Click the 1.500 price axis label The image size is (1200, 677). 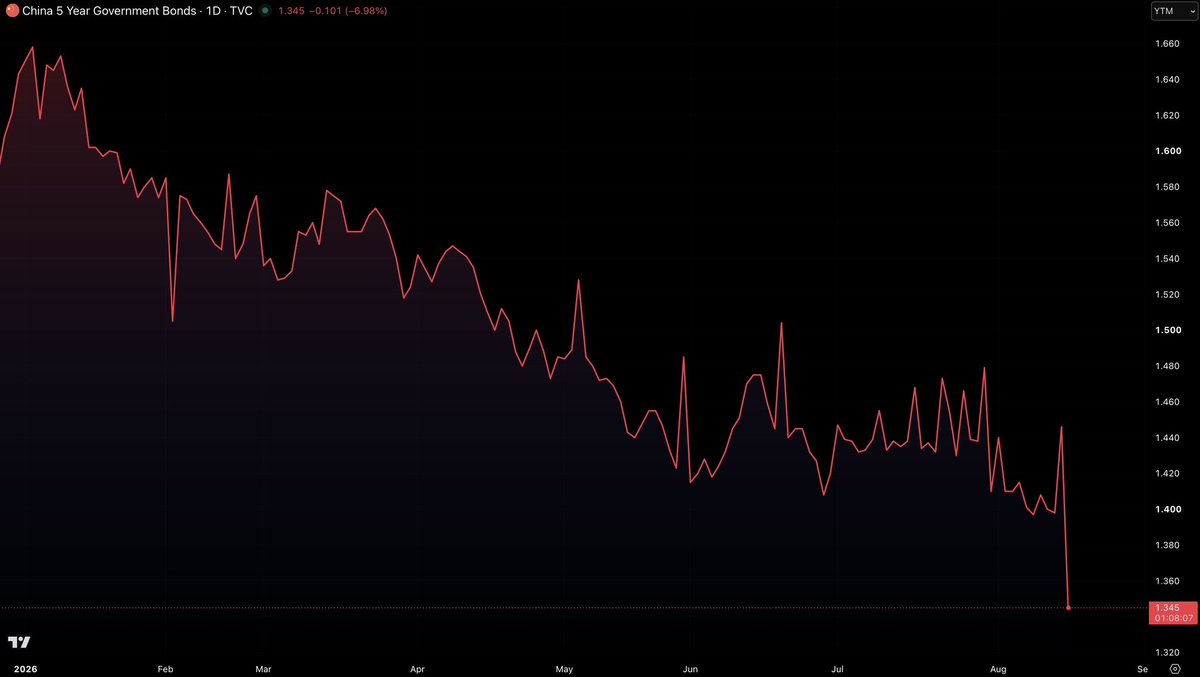tap(1168, 330)
